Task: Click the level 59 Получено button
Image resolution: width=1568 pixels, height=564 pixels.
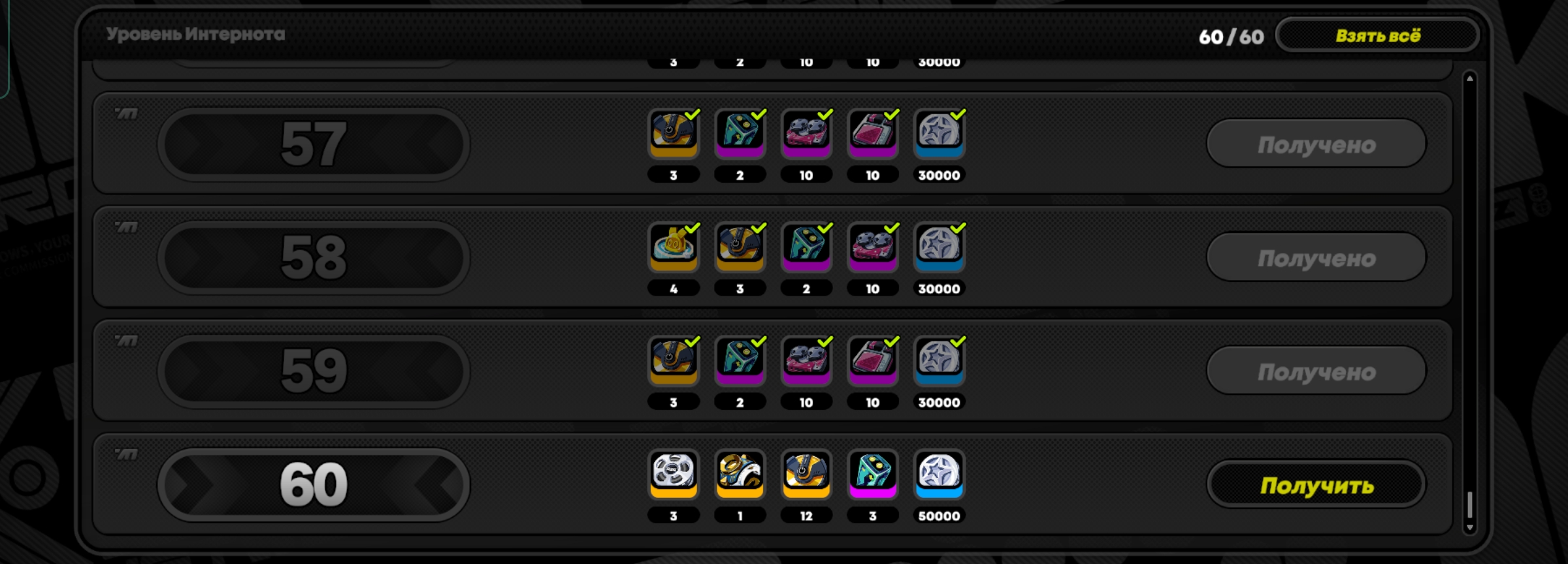Action: pos(1316,371)
